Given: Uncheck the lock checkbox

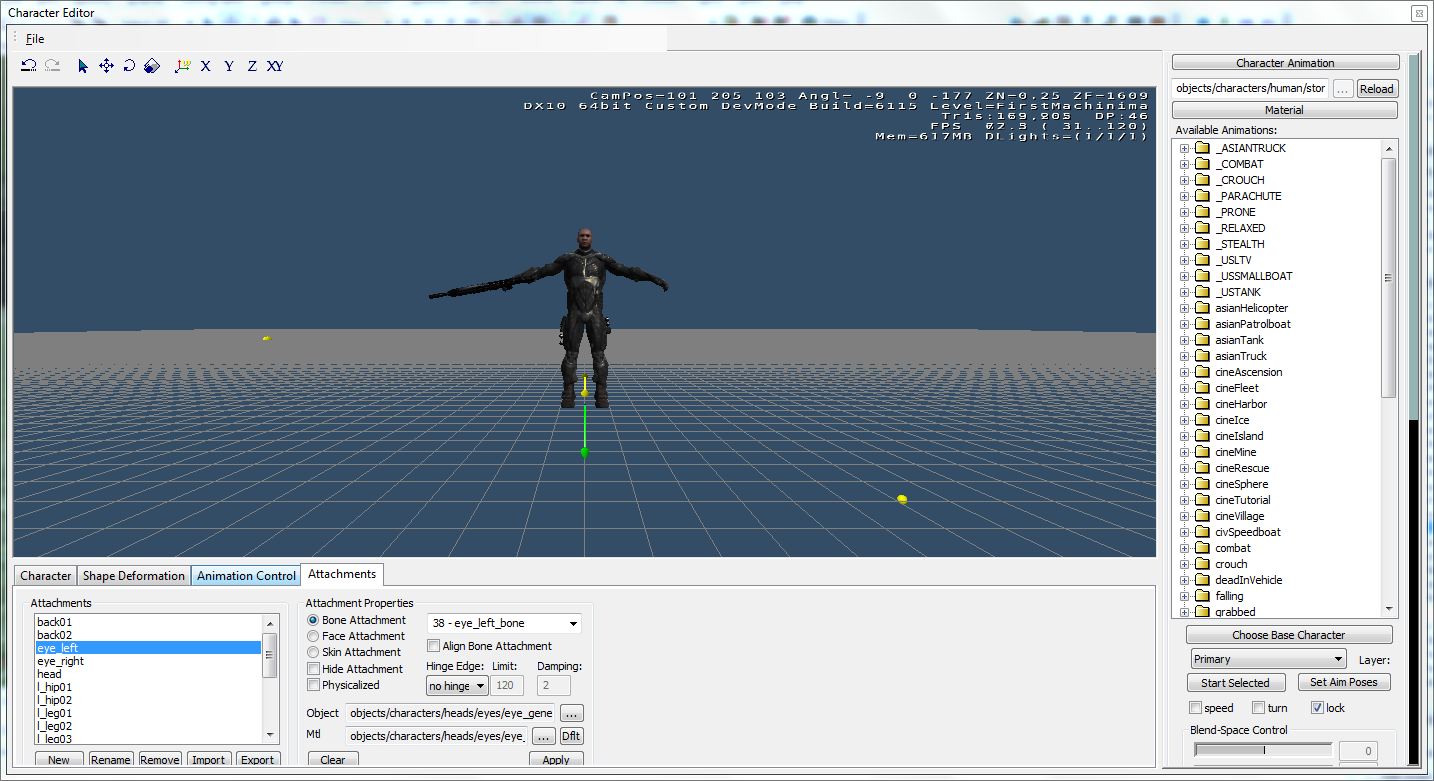Looking at the screenshot, I should click(x=1317, y=707).
